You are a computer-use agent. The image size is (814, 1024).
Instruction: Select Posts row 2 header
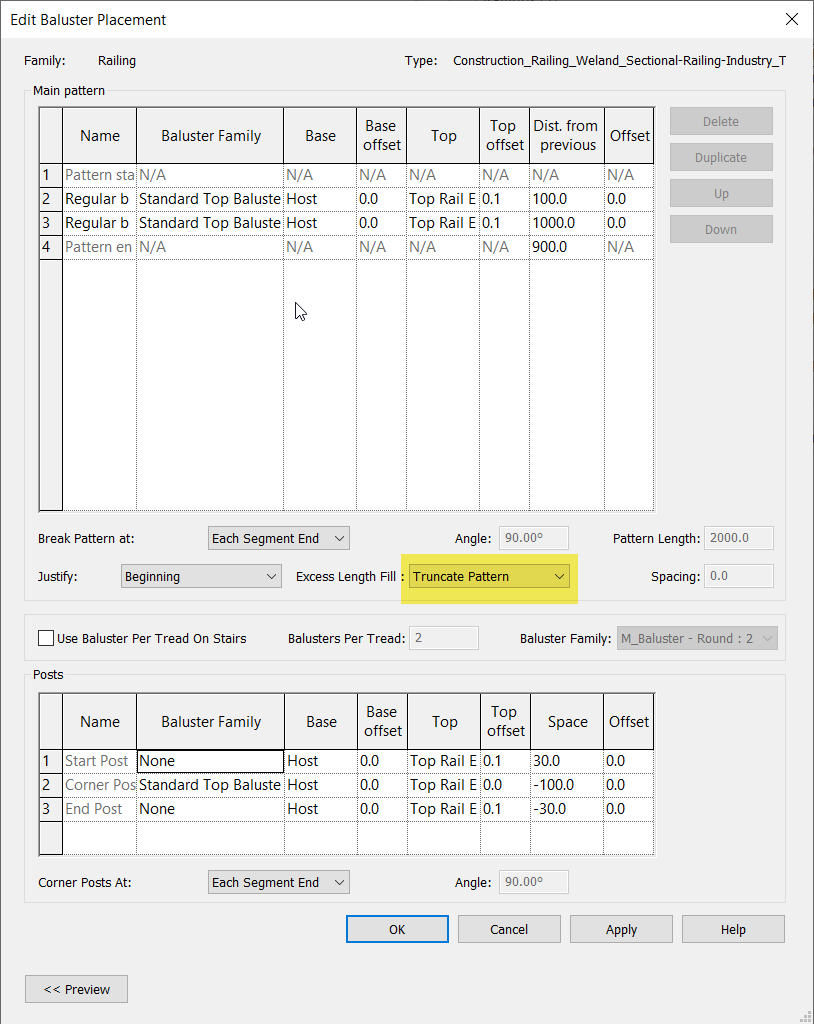pyautogui.click(x=51, y=785)
